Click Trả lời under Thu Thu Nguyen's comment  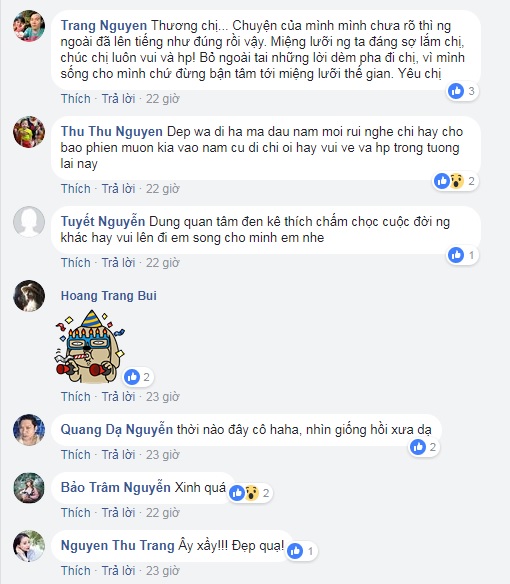tap(118, 189)
